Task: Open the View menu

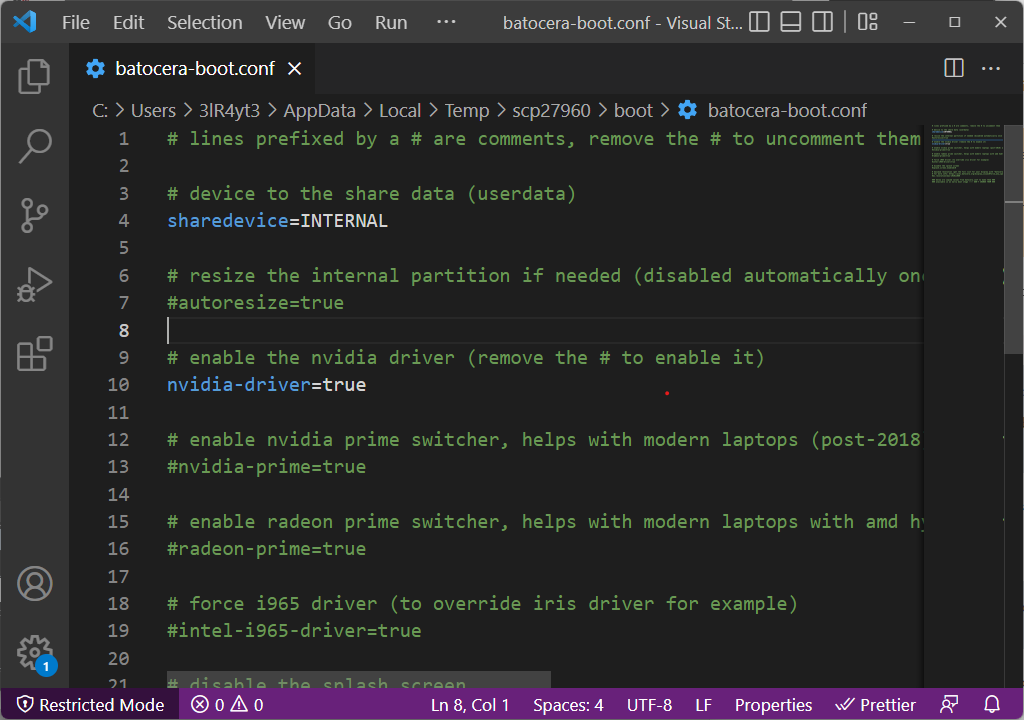Action: (x=285, y=22)
